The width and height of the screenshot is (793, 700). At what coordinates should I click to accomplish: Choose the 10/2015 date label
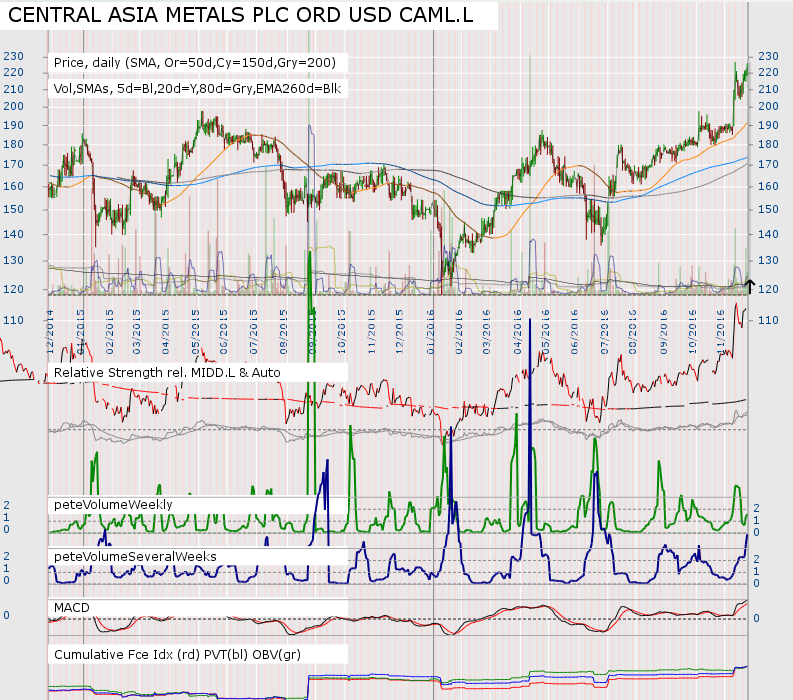[x=342, y=332]
